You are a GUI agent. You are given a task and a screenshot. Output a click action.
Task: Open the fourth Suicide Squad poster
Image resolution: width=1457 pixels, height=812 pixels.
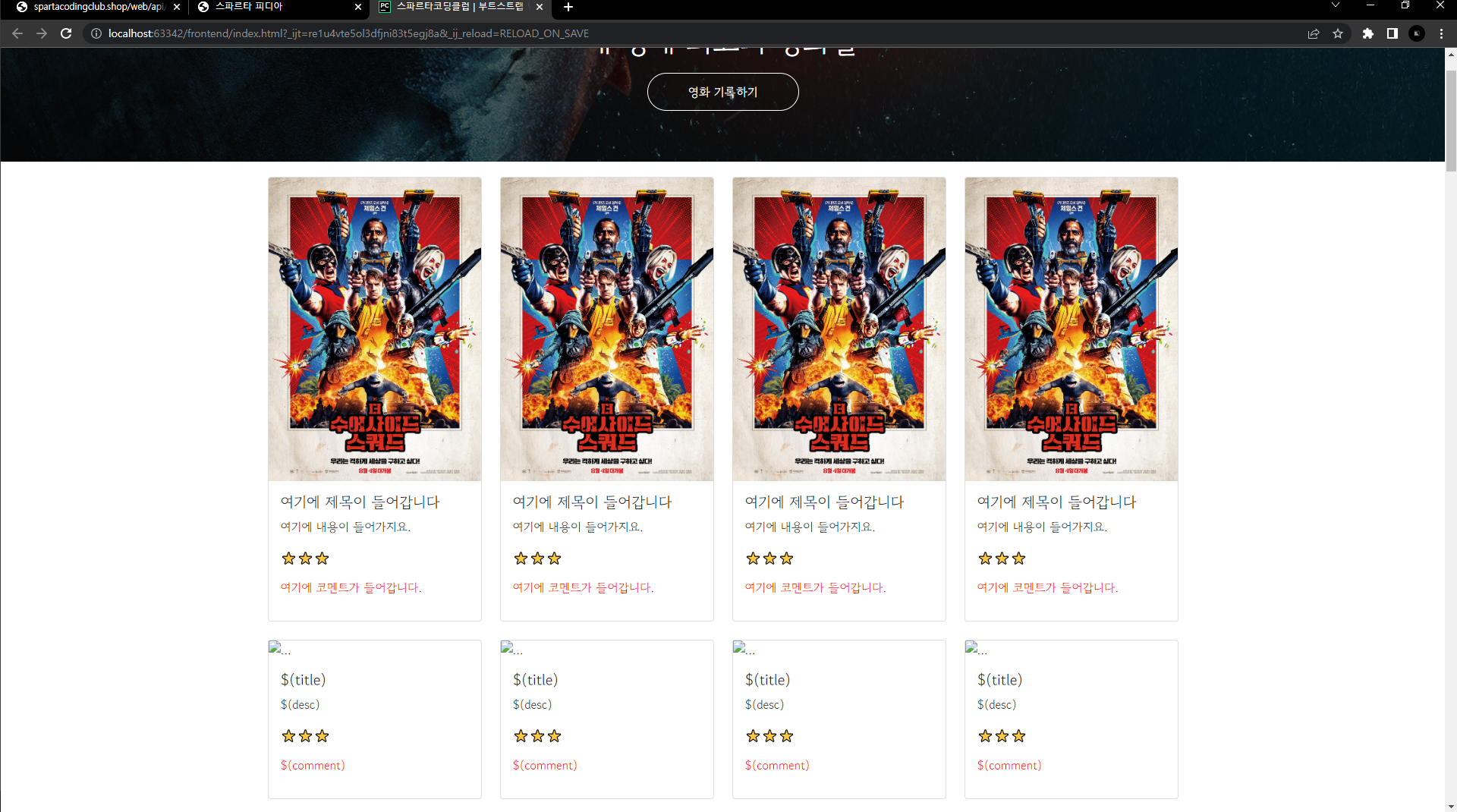click(x=1072, y=329)
